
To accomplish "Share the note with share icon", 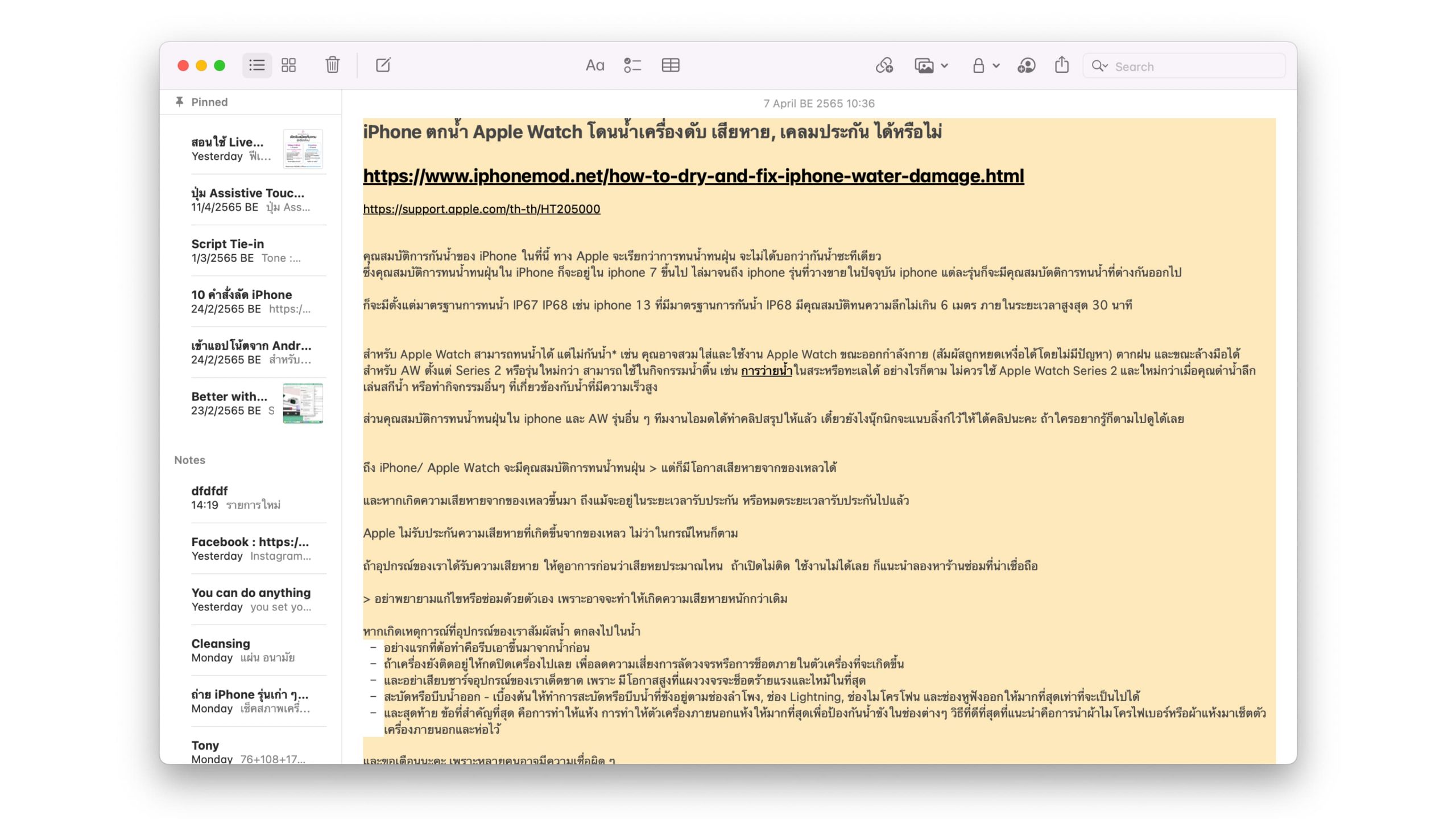I will [x=1061, y=66].
